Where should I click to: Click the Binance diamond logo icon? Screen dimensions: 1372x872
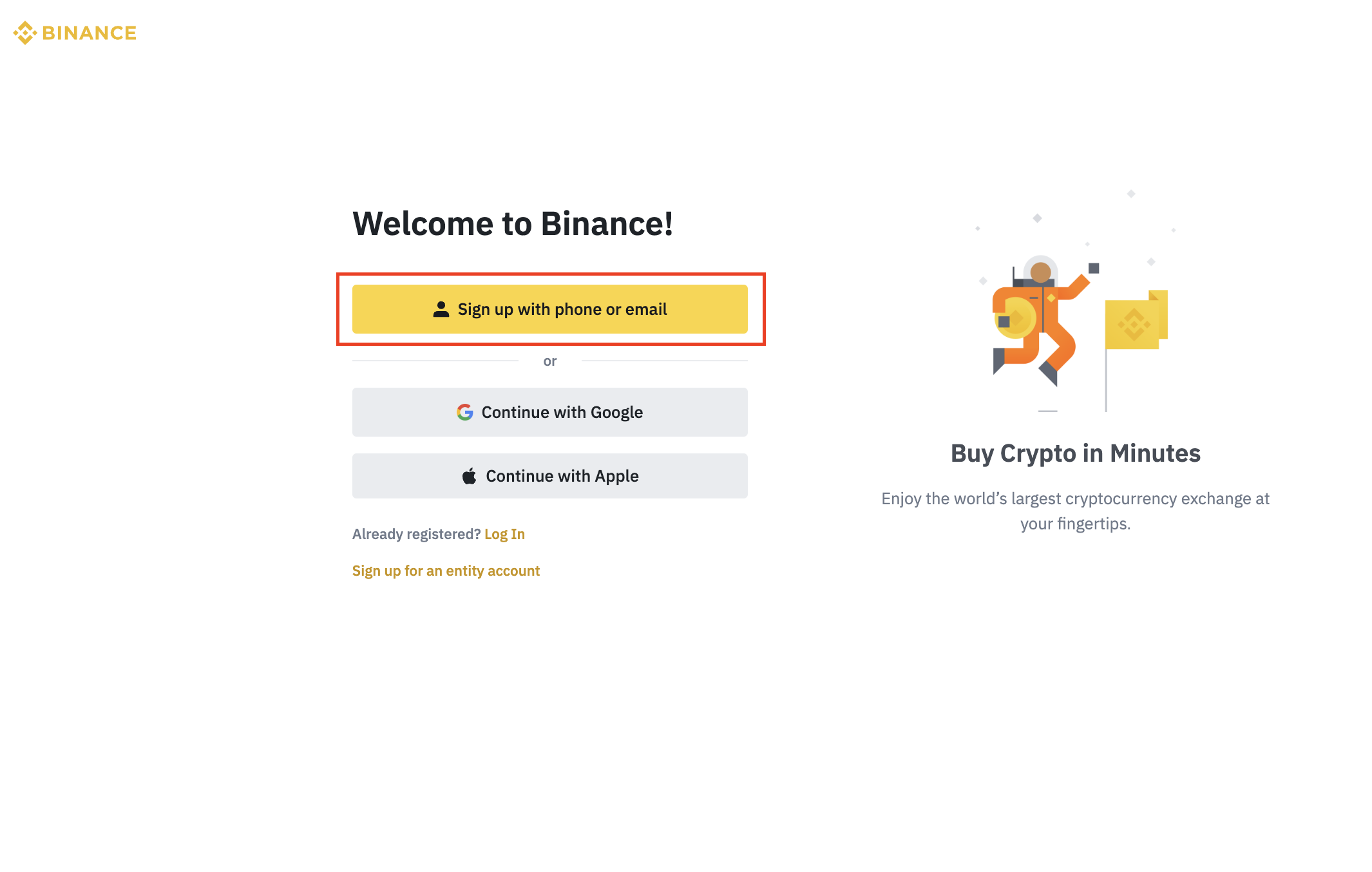(x=25, y=33)
